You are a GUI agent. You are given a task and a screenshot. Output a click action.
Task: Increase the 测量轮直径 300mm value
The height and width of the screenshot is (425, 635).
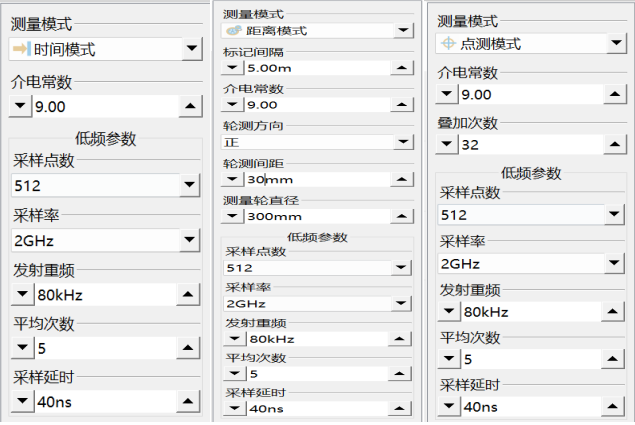click(x=403, y=216)
